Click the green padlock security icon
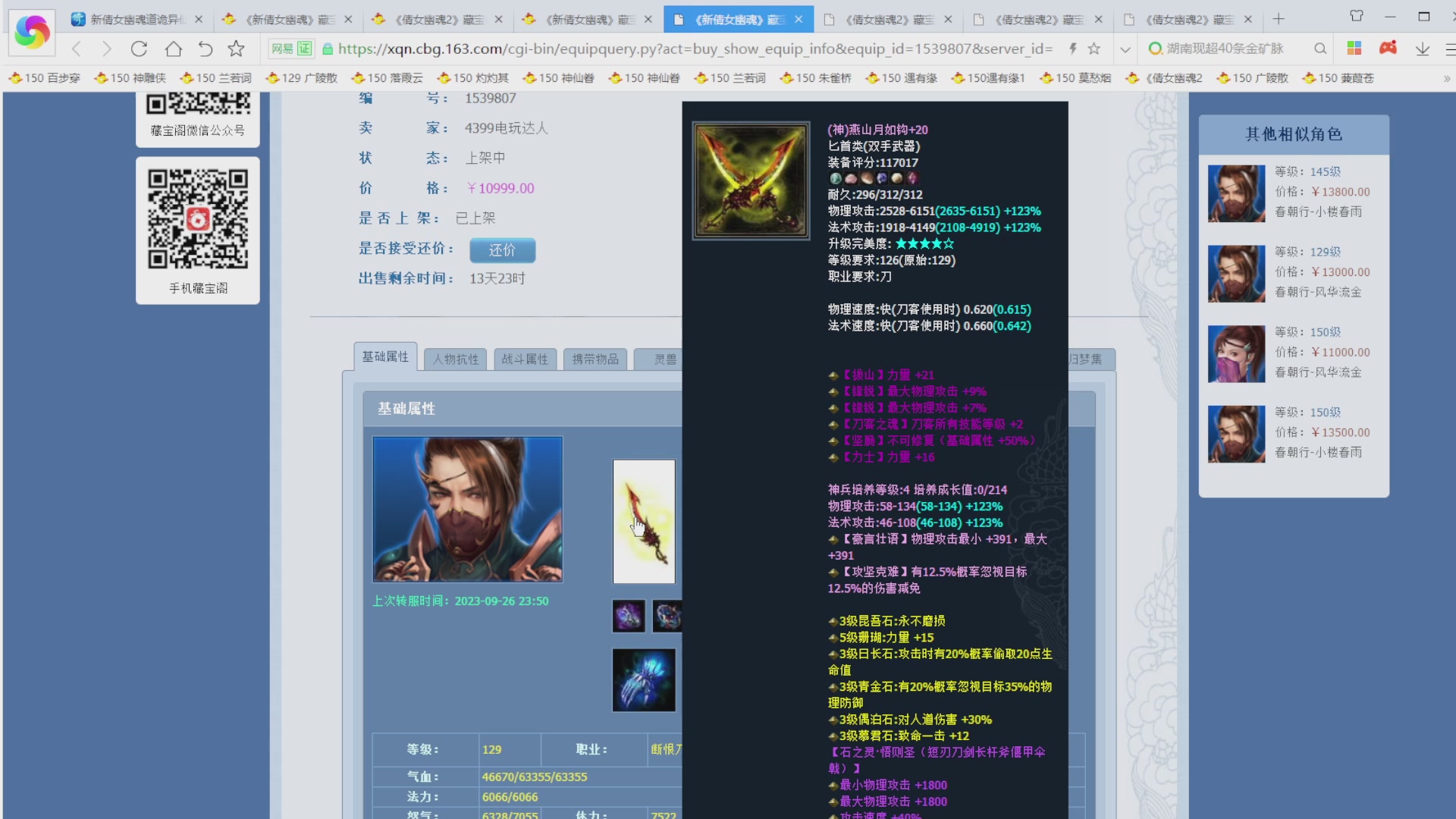 pos(328,49)
